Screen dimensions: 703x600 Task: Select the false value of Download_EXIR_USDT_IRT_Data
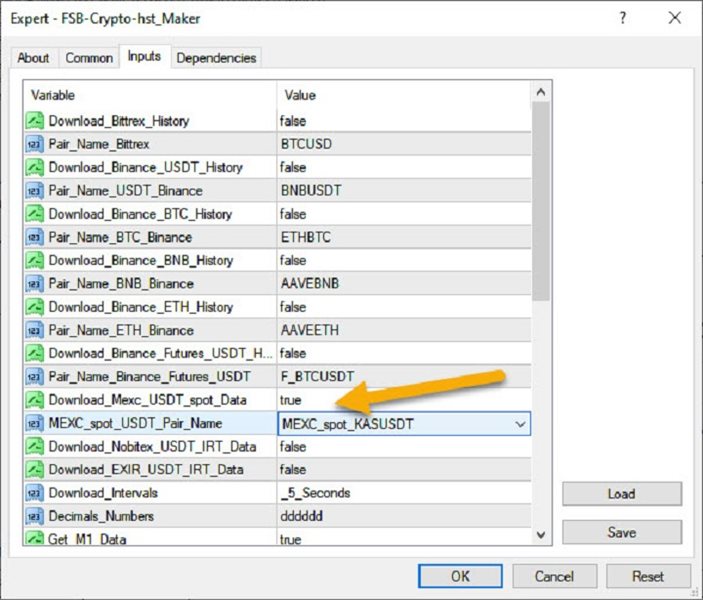(404, 470)
